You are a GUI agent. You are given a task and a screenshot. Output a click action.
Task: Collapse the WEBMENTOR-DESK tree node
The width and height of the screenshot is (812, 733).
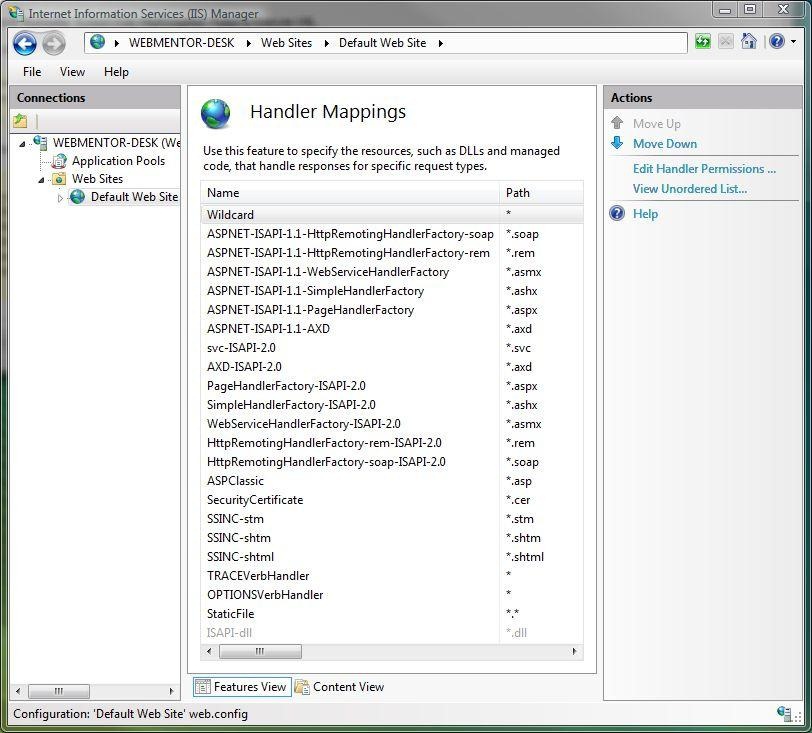pyautogui.click(x=22, y=143)
